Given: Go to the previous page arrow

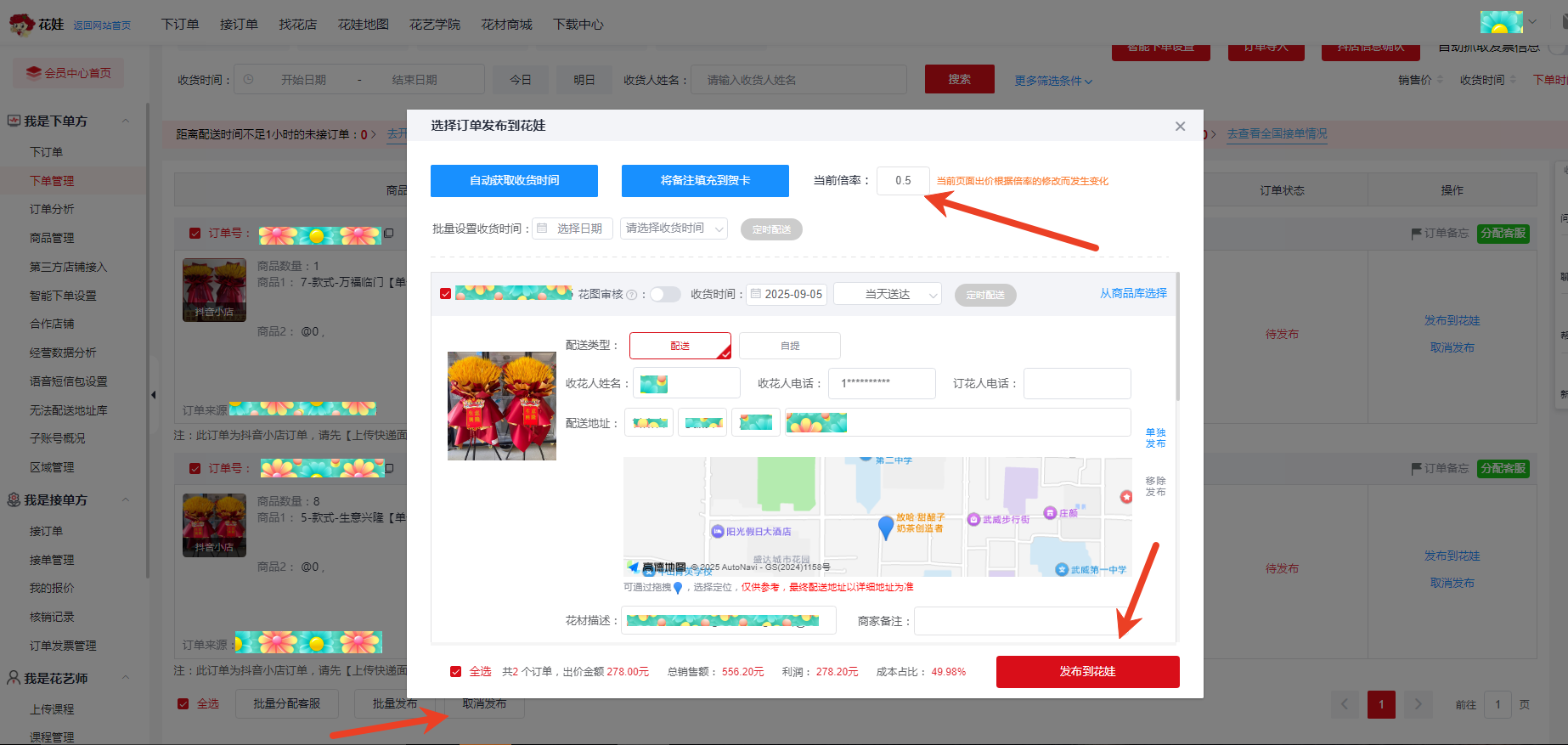Looking at the screenshot, I should tap(1345, 704).
